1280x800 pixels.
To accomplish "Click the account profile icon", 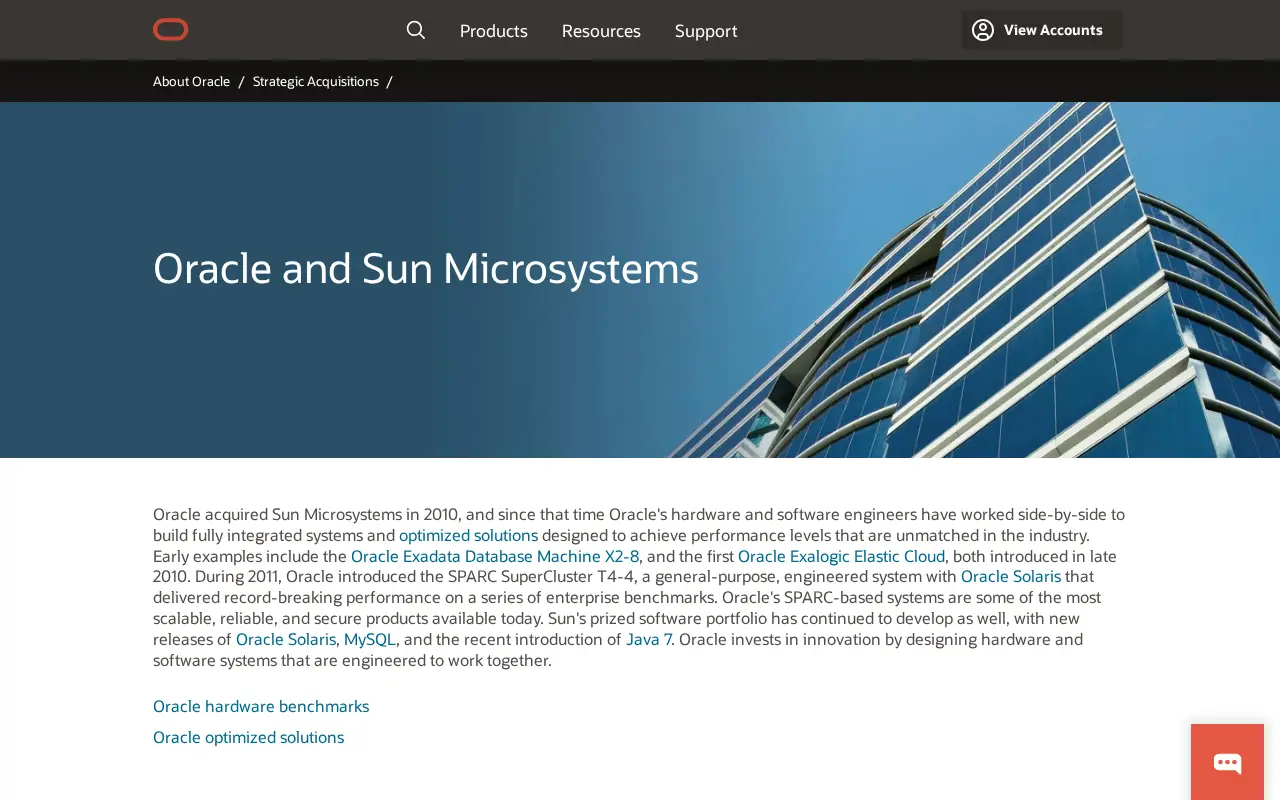I will tap(983, 30).
